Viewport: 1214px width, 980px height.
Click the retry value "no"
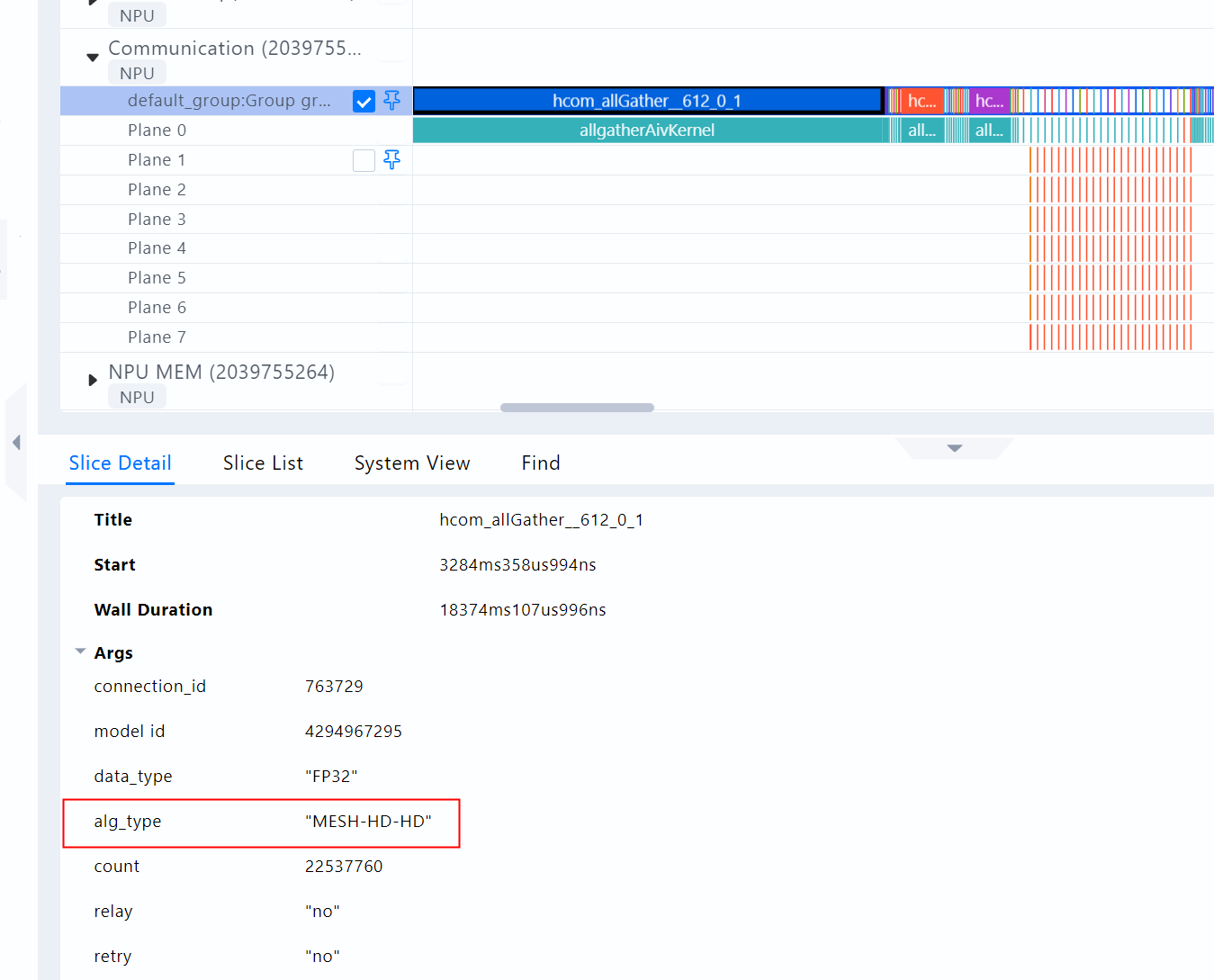[x=322, y=957]
